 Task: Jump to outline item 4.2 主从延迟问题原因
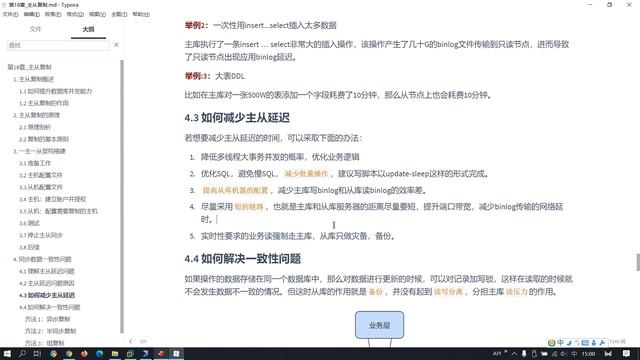47,283
